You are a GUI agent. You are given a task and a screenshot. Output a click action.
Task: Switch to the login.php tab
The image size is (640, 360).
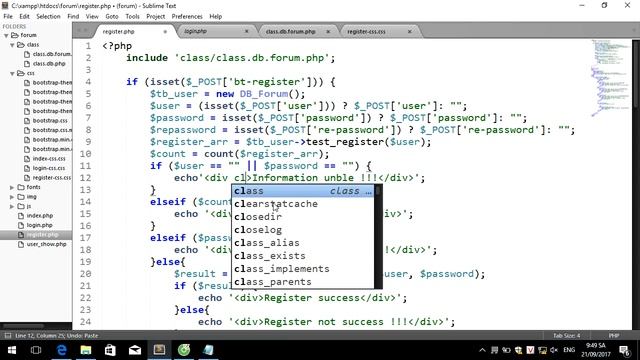pos(196,31)
